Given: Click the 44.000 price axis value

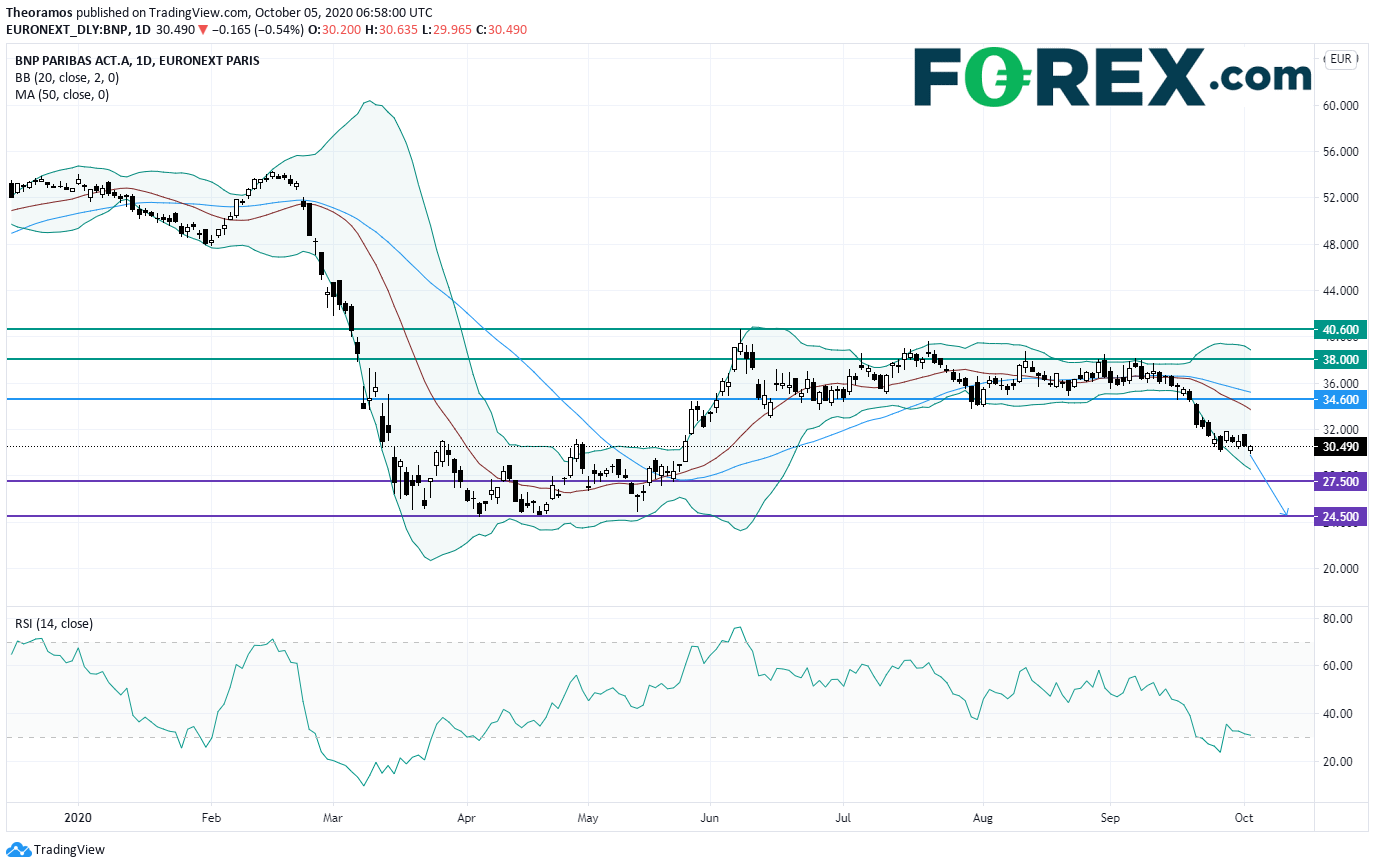Looking at the screenshot, I should click(1340, 291).
